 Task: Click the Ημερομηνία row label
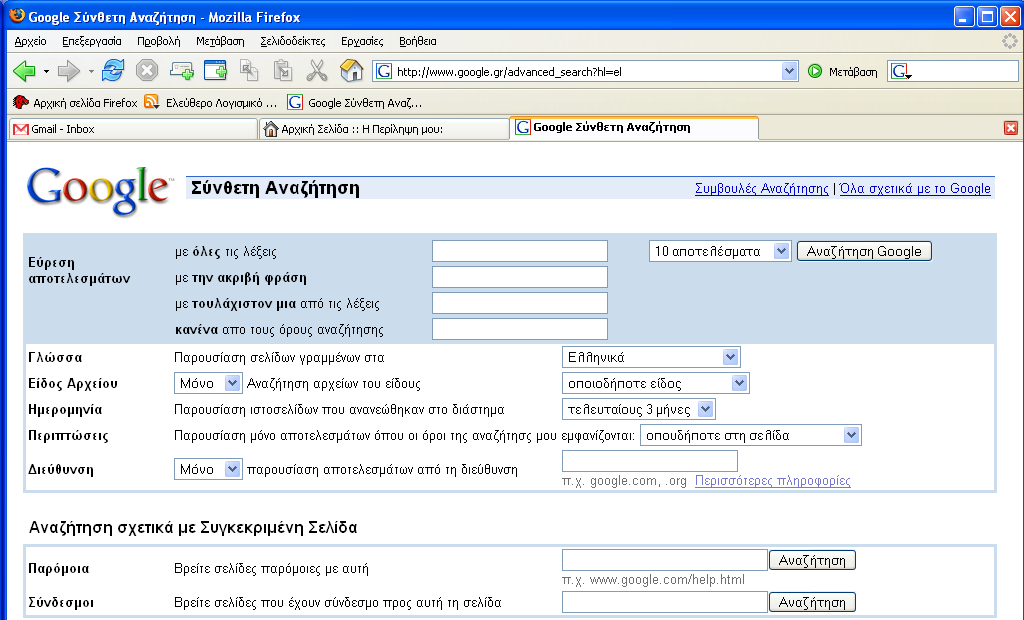[65, 410]
